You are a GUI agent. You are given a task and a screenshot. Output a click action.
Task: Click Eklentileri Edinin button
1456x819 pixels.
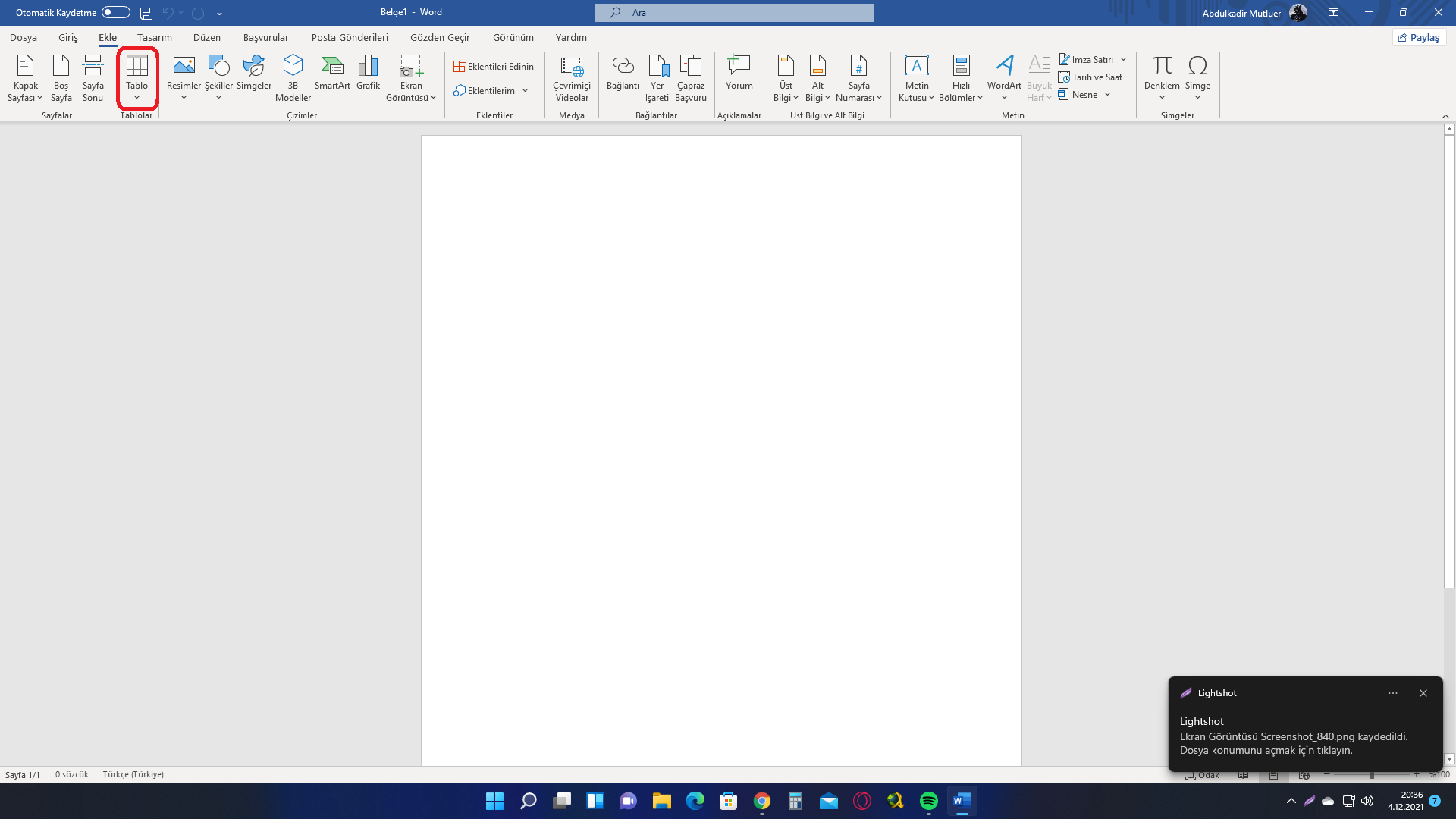pyautogui.click(x=494, y=67)
